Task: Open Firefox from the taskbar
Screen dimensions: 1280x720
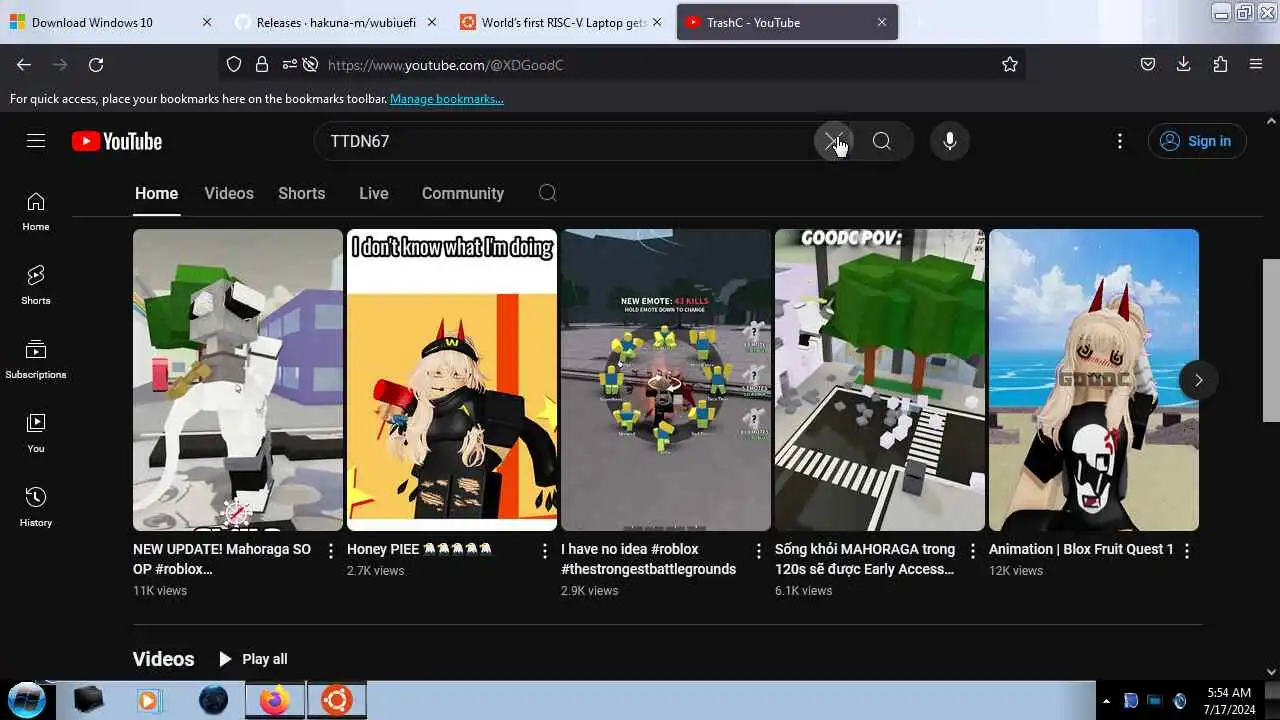Action: click(274, 700)
